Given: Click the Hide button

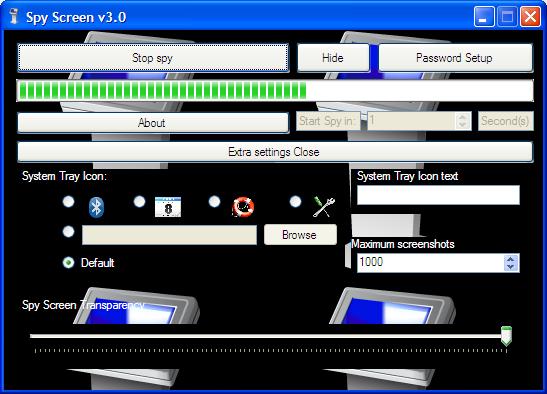Looking at the screenshot, I should click(x=333, y=58).
